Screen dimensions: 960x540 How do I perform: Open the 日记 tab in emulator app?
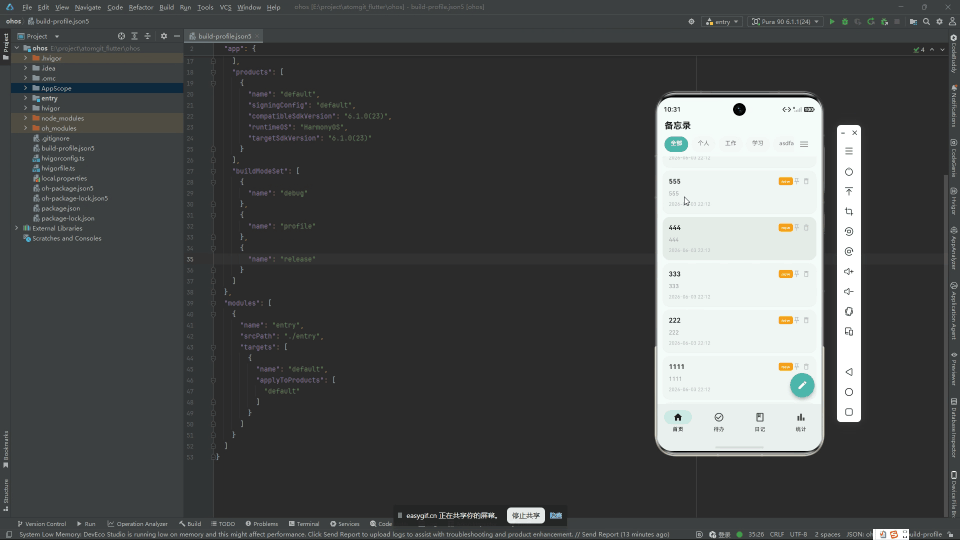(x=760, y=422)
